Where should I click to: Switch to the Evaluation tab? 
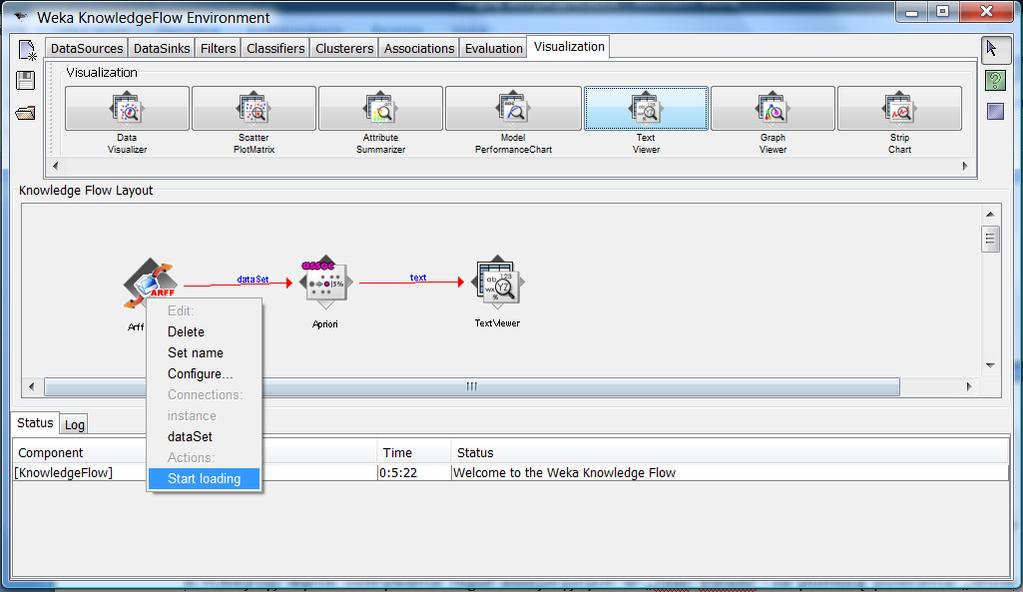(494, 48)
